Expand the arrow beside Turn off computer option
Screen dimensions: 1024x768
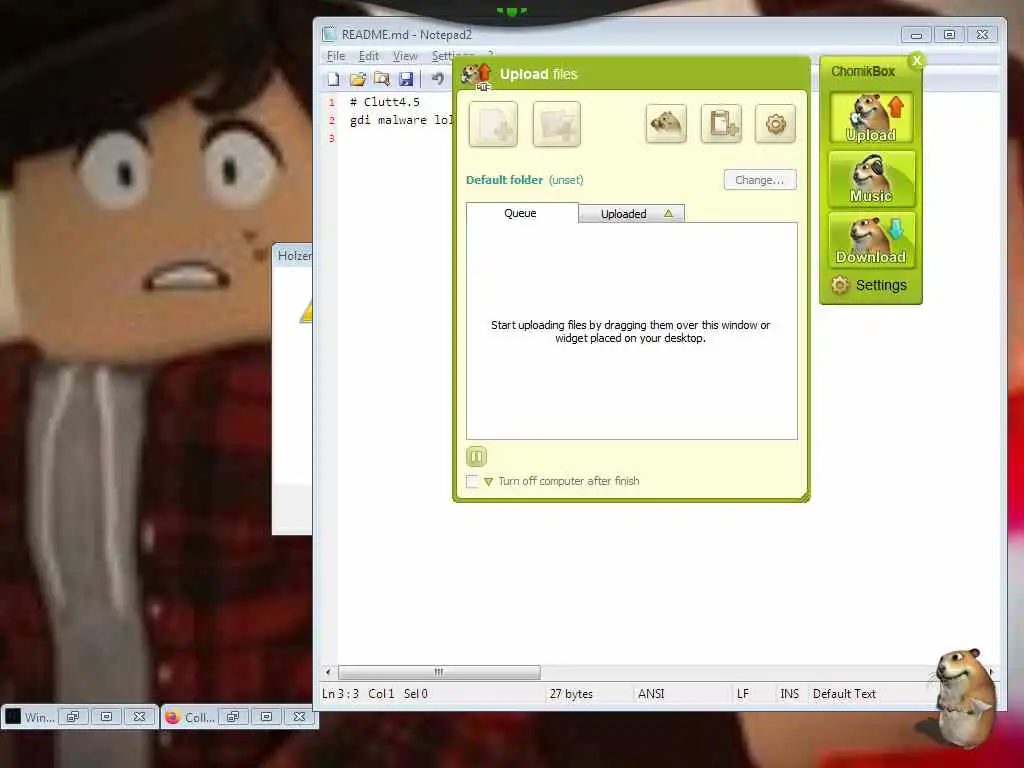[488, 482]
